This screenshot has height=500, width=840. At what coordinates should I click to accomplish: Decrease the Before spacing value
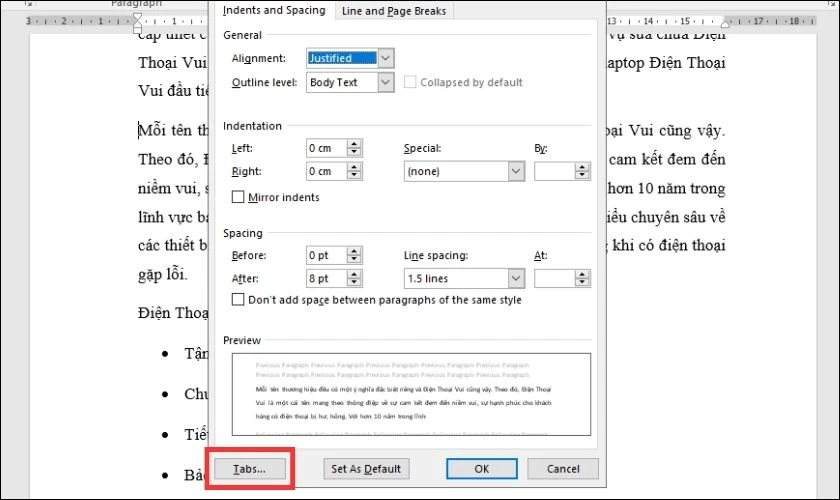tap(354, 260)
